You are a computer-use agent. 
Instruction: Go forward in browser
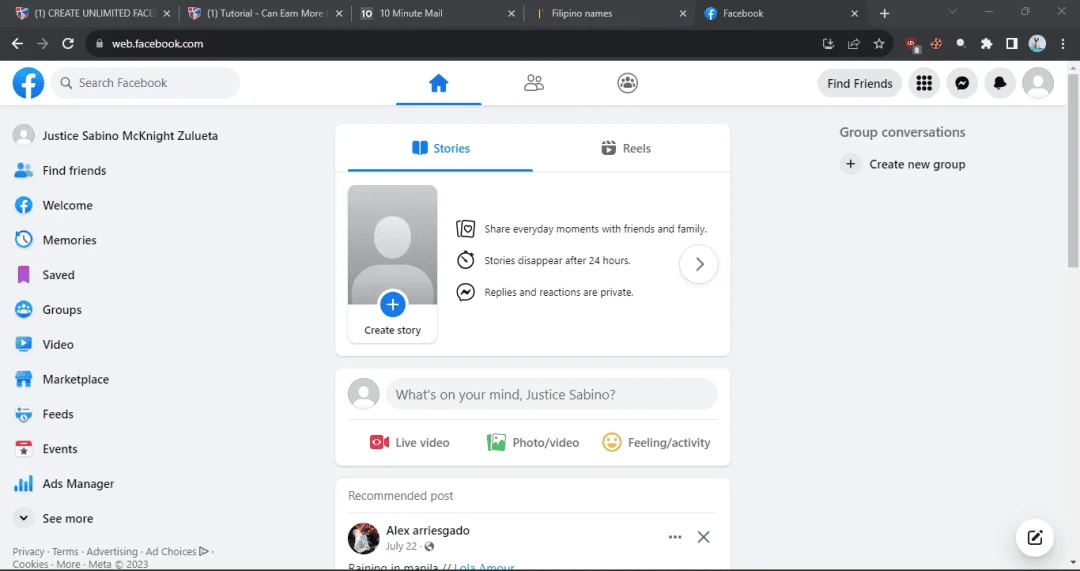[43, 43]
